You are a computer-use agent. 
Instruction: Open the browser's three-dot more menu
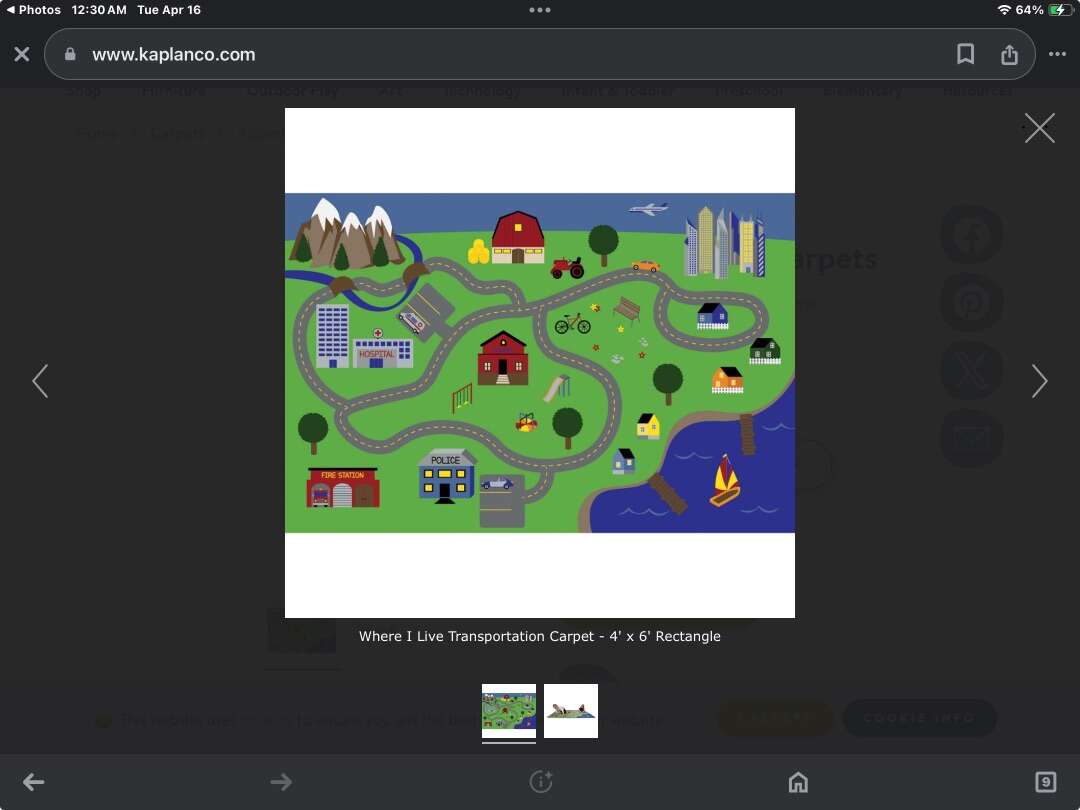[1057, 54]
